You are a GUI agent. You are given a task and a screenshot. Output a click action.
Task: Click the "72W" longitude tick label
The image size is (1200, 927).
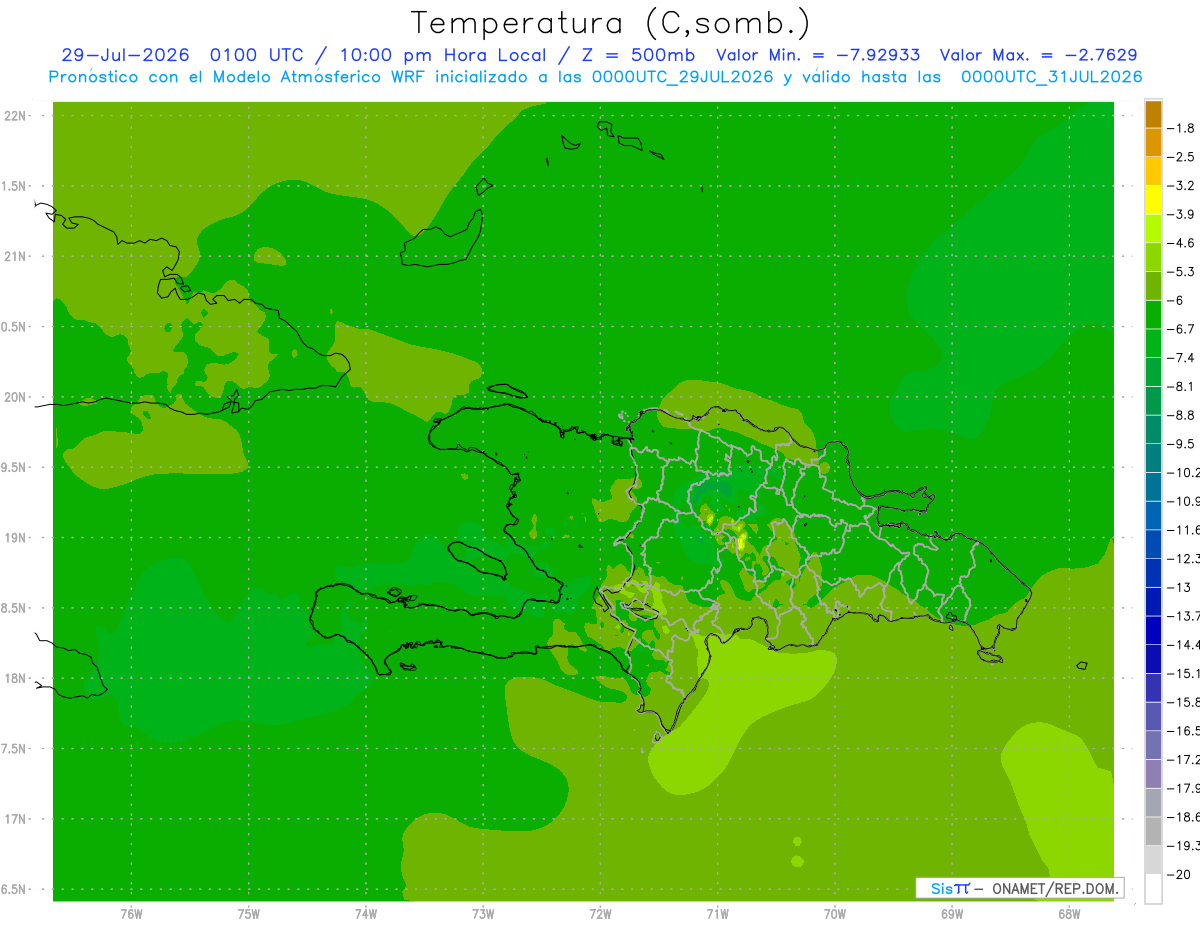click(601, 913)
